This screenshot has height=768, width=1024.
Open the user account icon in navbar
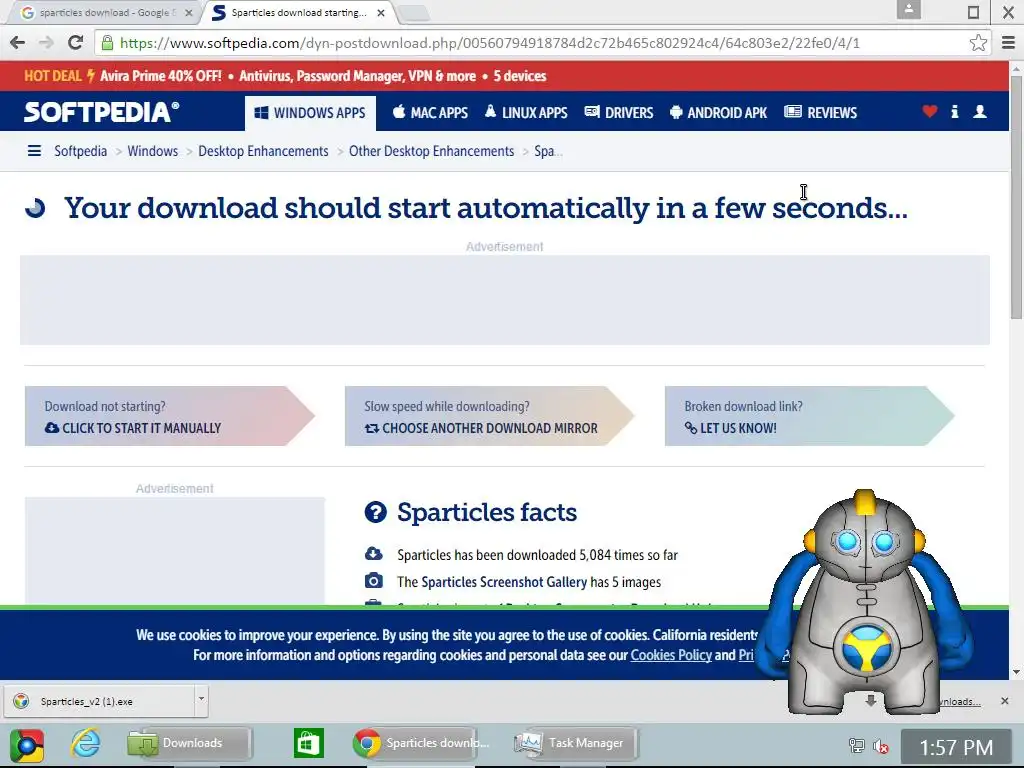point(980,112)
